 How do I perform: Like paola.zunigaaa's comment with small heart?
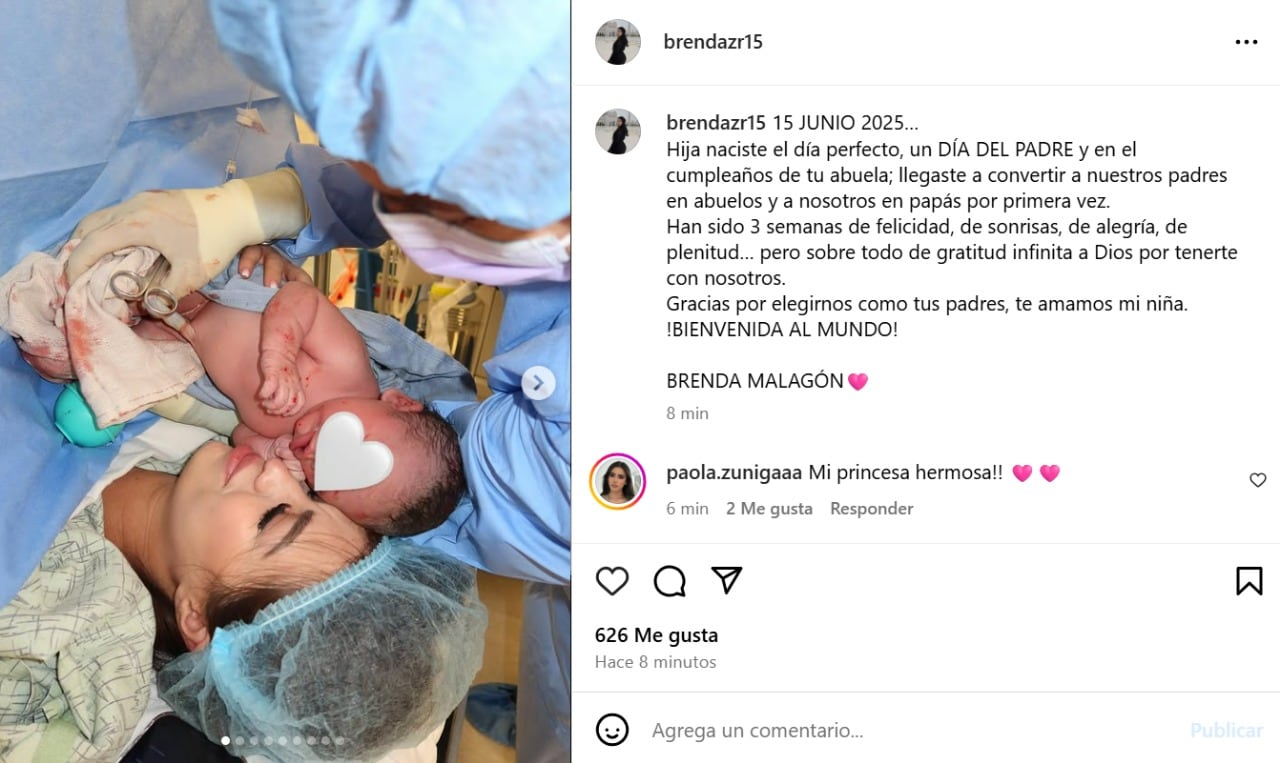point(1258,480)
